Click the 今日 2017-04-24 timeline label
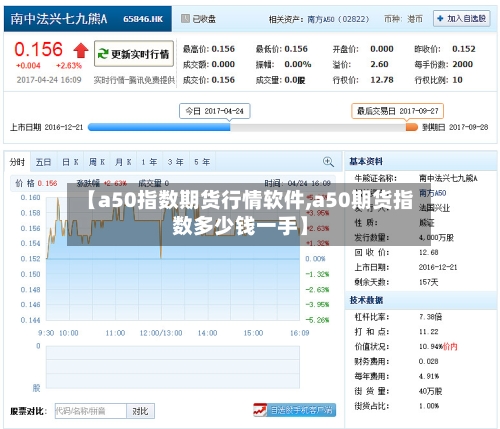Image resolution: width=500 pixels, height=429 pixels. click(215, 111)
